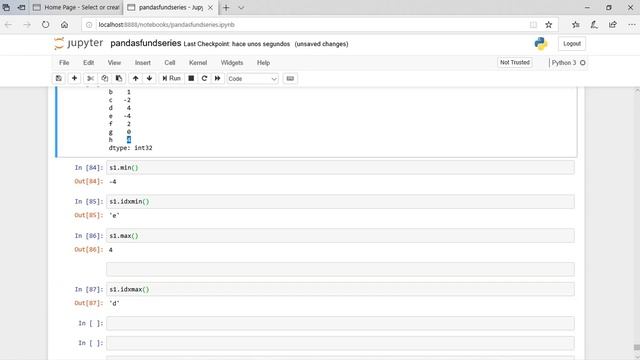Open the command palette keyboard icon

pos(290,78)
